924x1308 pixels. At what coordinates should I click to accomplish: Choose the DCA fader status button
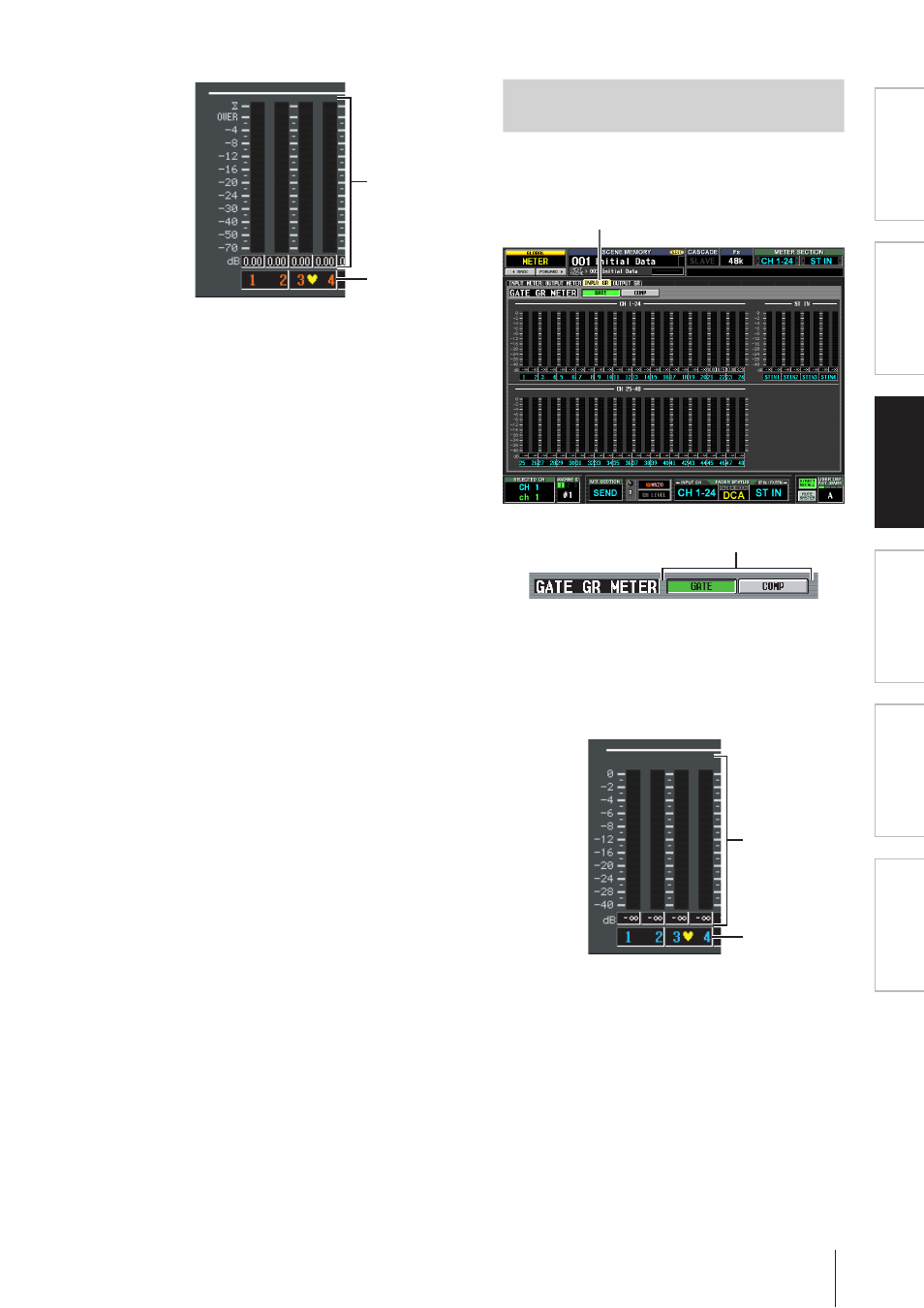pyautogui.click(x=734, y=494)
